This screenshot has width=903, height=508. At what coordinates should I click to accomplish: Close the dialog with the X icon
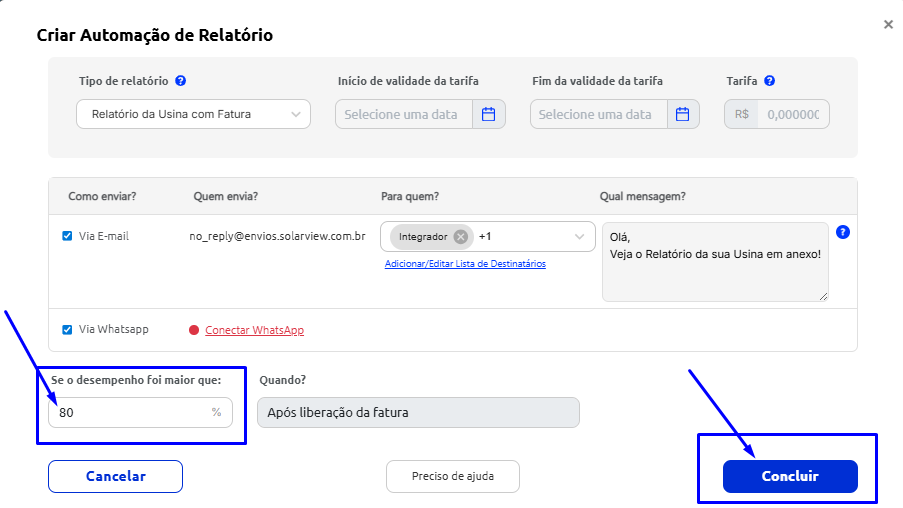click(x=888, y=24)
